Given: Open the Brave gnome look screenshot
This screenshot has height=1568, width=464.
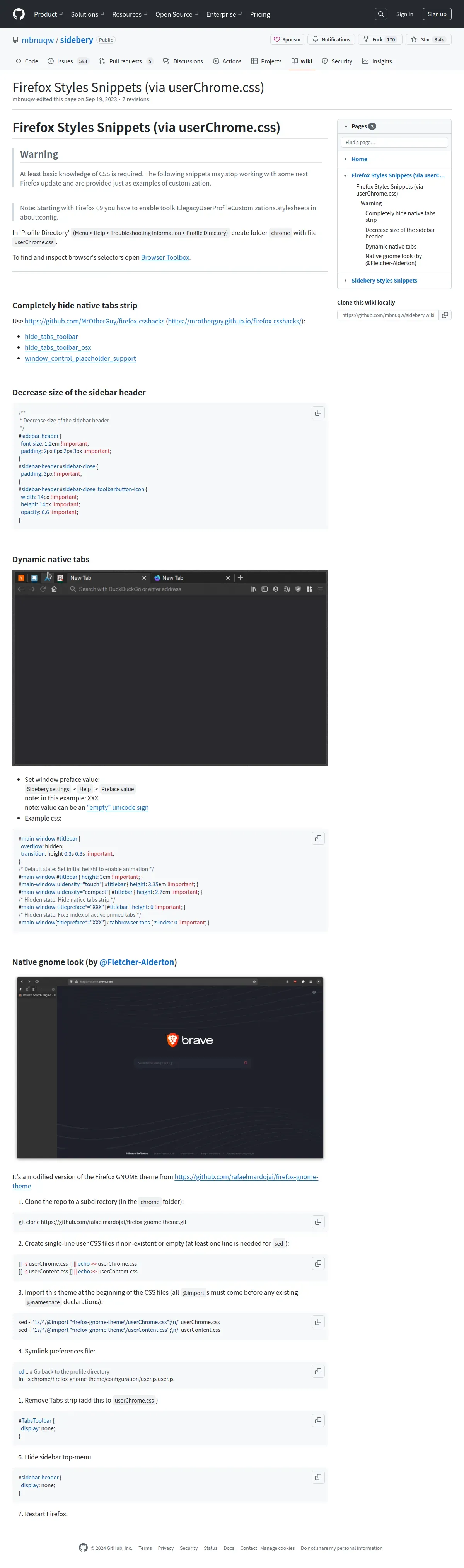Looking at the screenshot, I should [x=170, y=1067].
